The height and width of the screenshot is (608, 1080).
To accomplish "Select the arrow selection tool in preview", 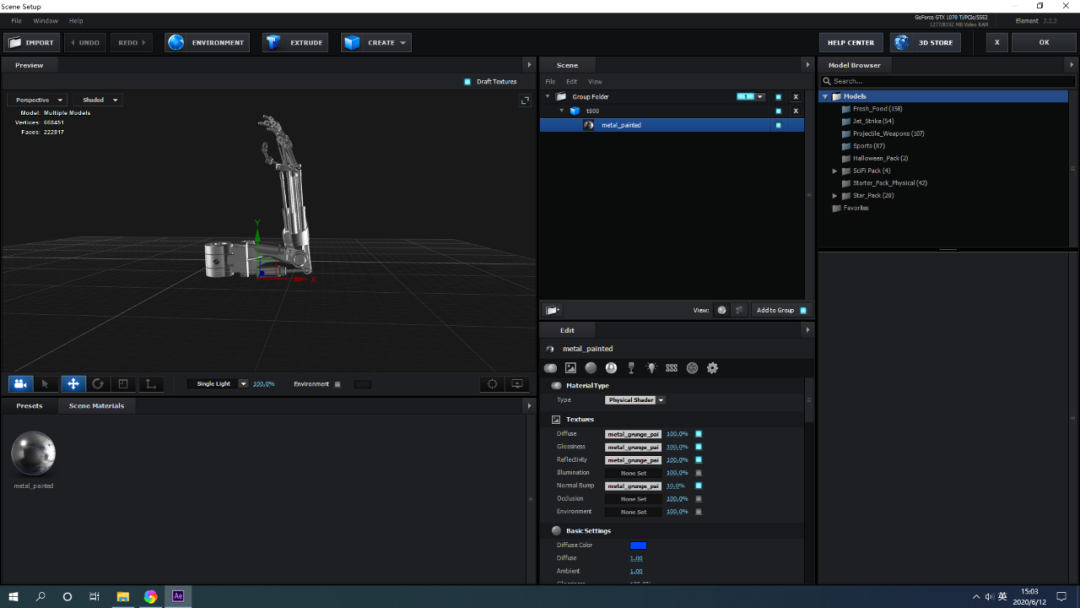I will pyautogui.click(x=45, y=384).
